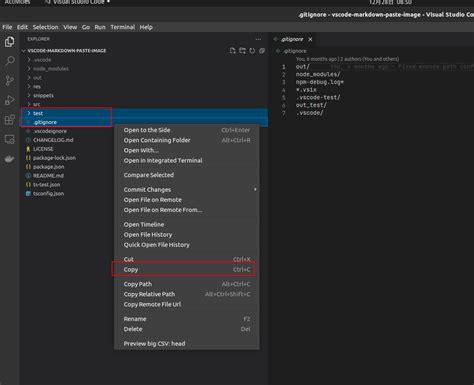Expand the src folder
Screen dimensions: 474x385
tap(29, 104)
